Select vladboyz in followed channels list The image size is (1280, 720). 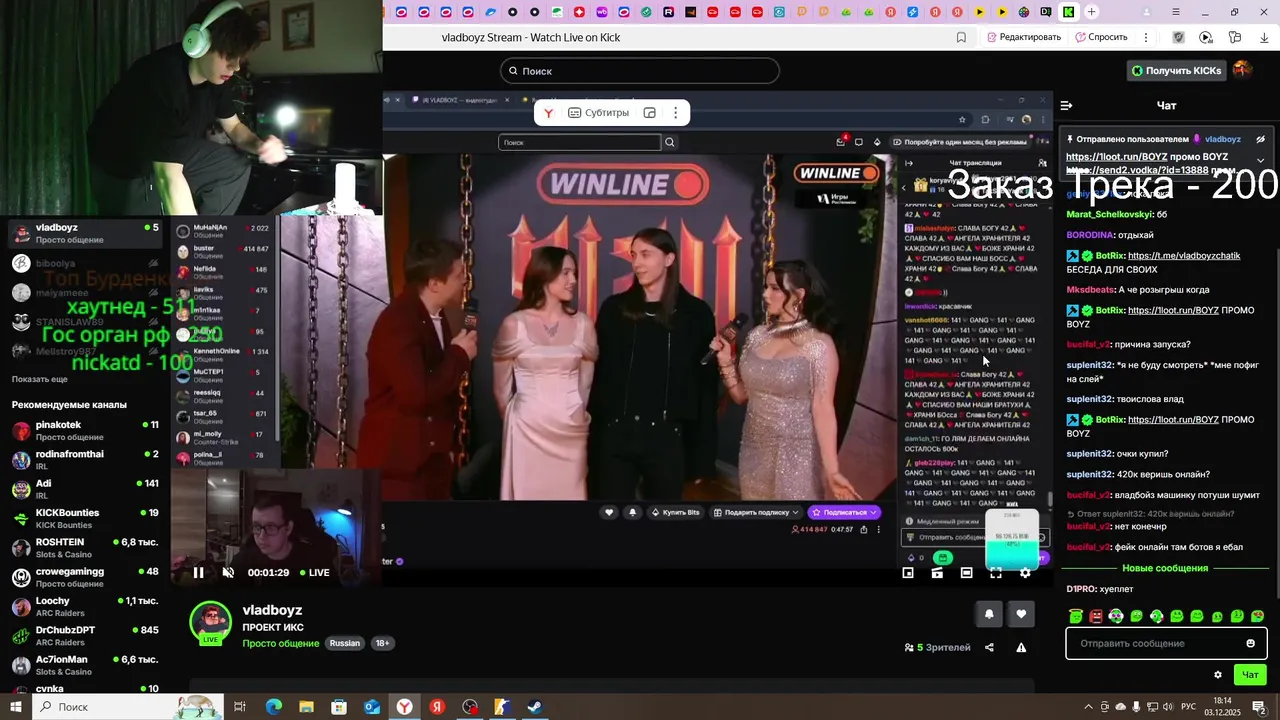coord(85,233)
